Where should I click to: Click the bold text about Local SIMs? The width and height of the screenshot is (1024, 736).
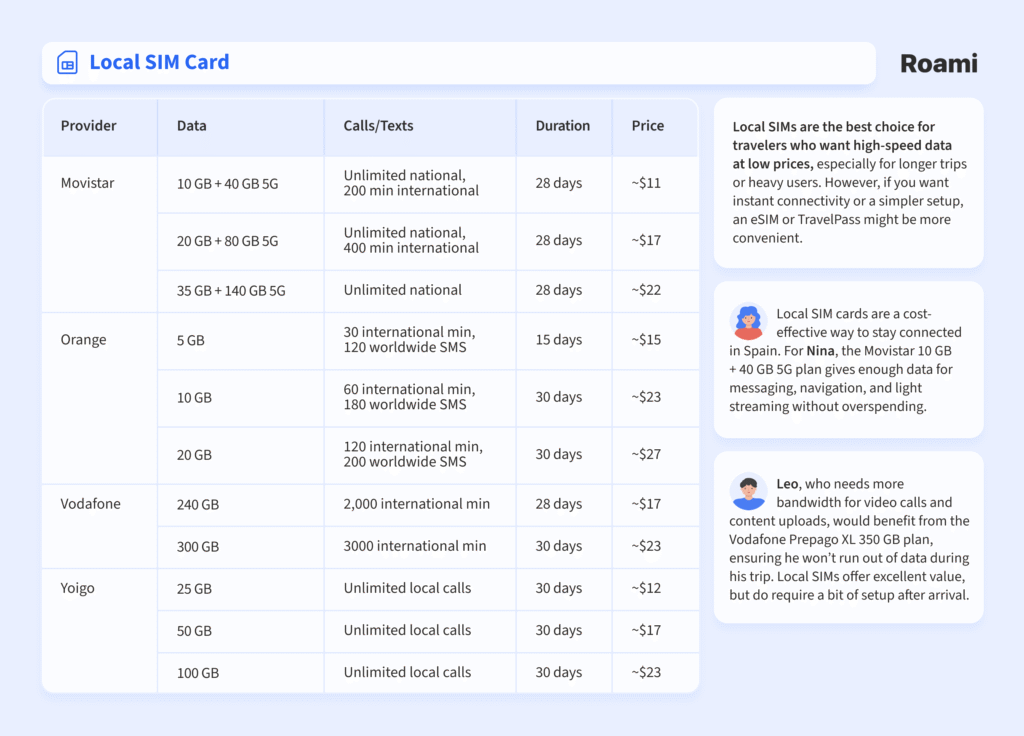pos(833,145)
